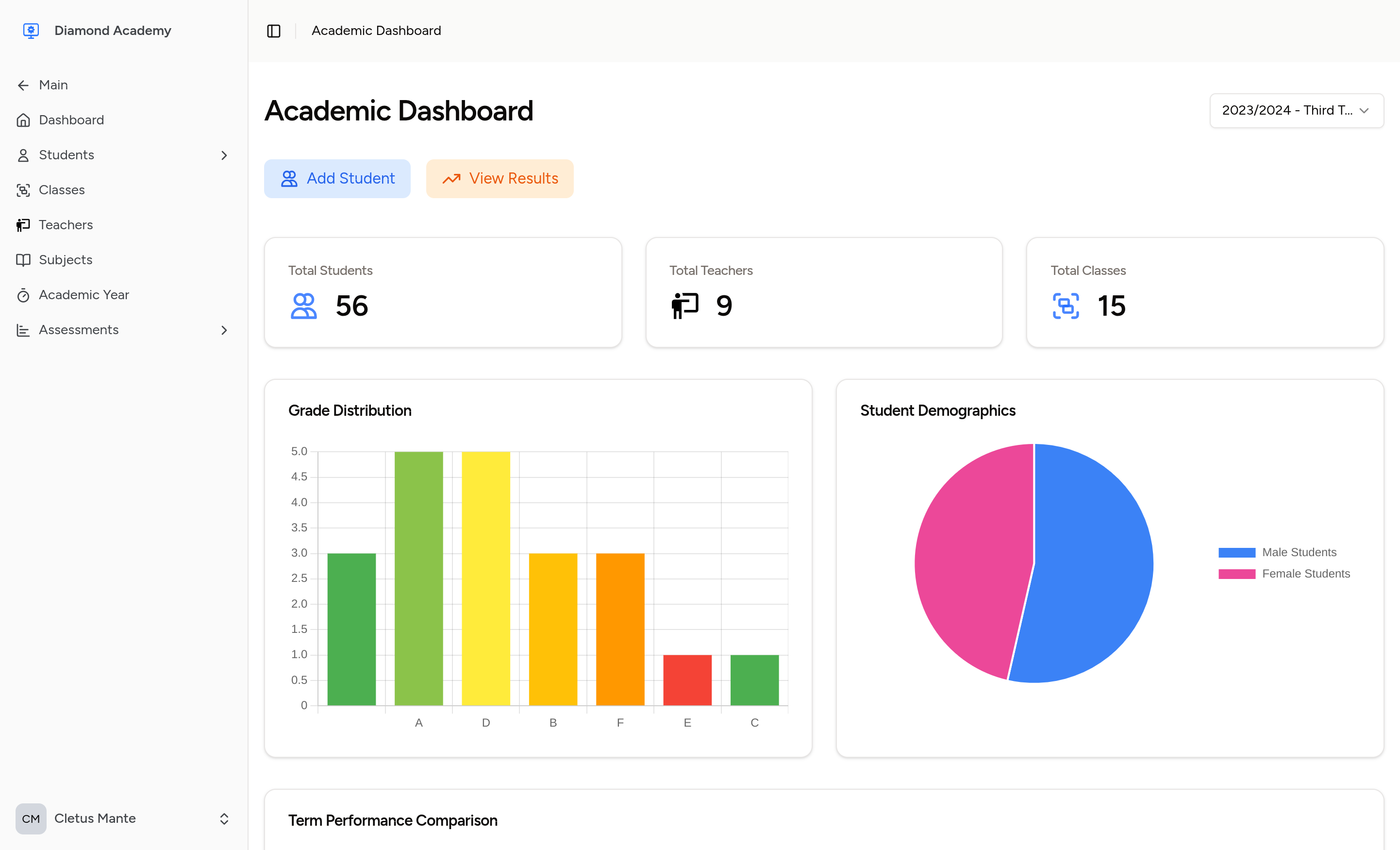
Task: Open the Teachers menu item
Action: [x=123, y=225]
